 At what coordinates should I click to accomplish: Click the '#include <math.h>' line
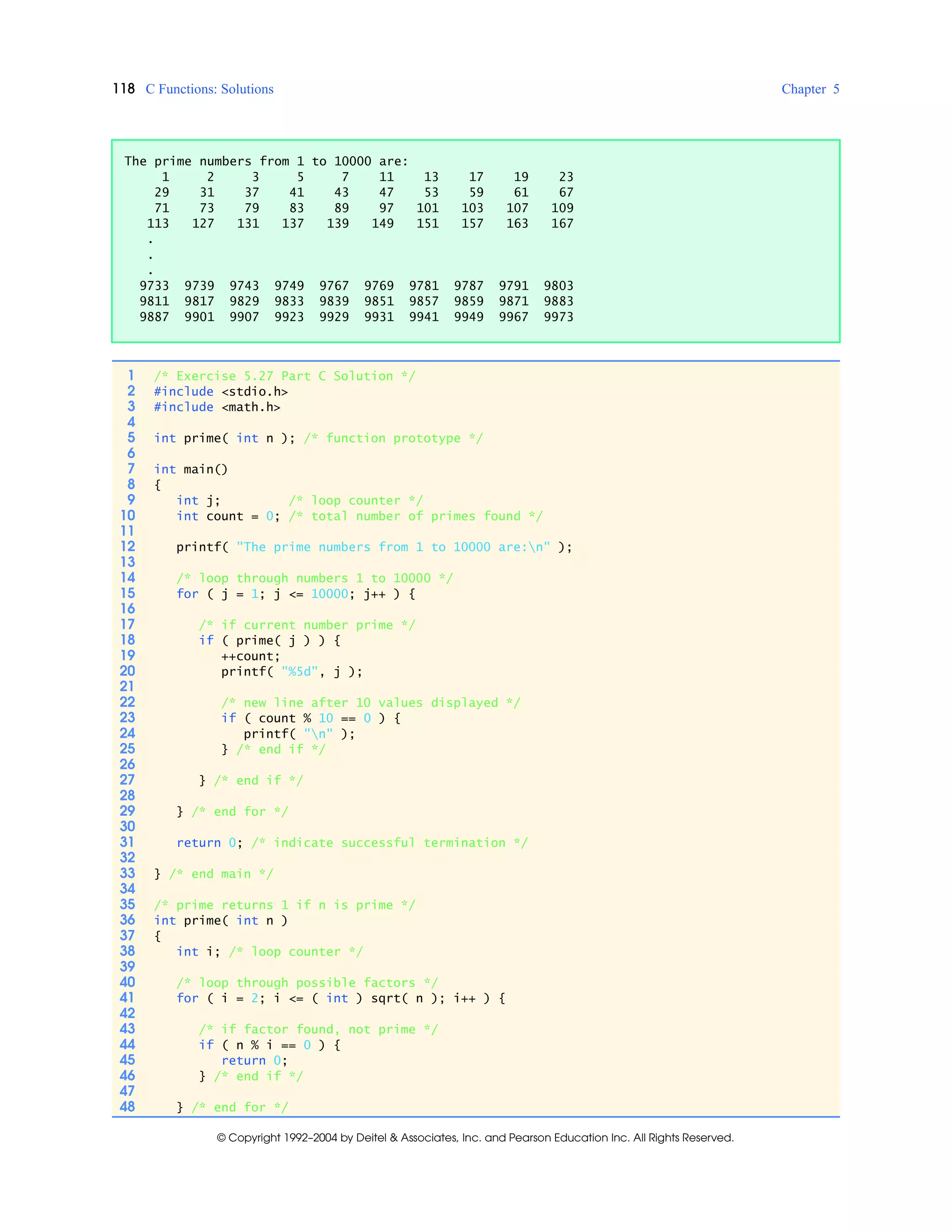click(x=217, y=407)
